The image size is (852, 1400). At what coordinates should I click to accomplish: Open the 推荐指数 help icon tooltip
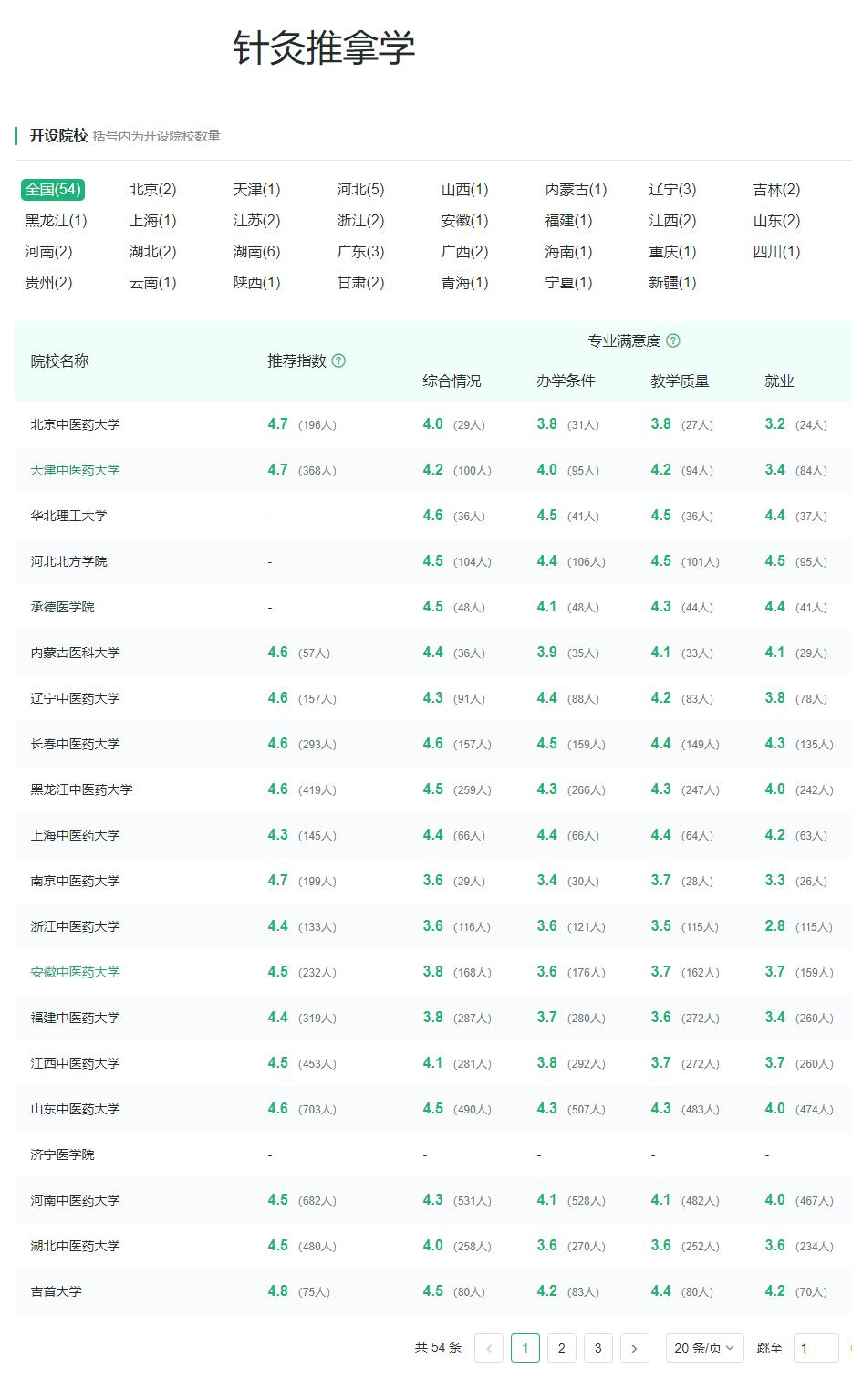click(338, 360)
